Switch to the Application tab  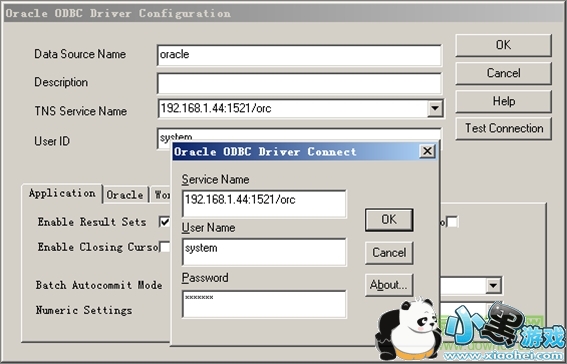click(x=62, y=193)
